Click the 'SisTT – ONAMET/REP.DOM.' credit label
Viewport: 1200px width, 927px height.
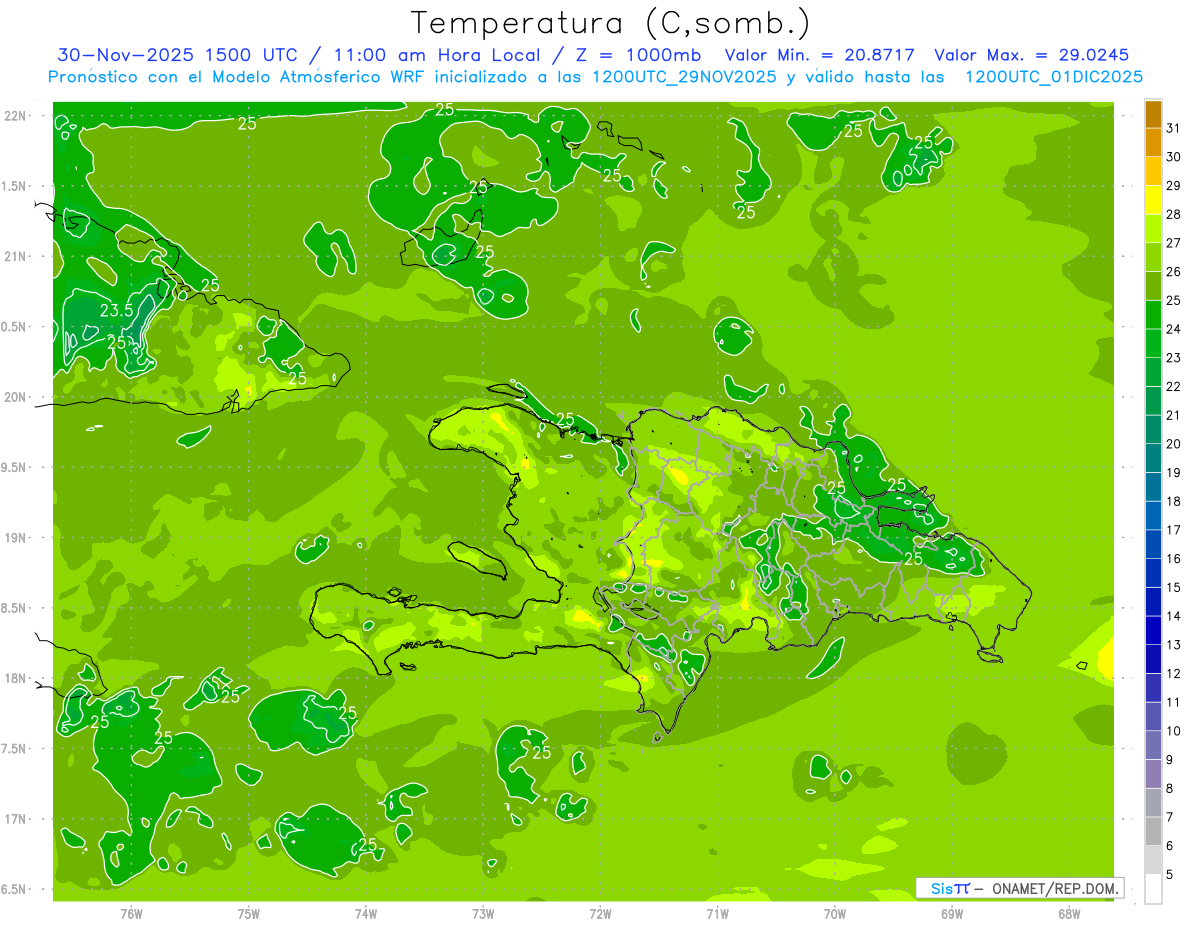pyautogui.click(x=1020, y=888)
